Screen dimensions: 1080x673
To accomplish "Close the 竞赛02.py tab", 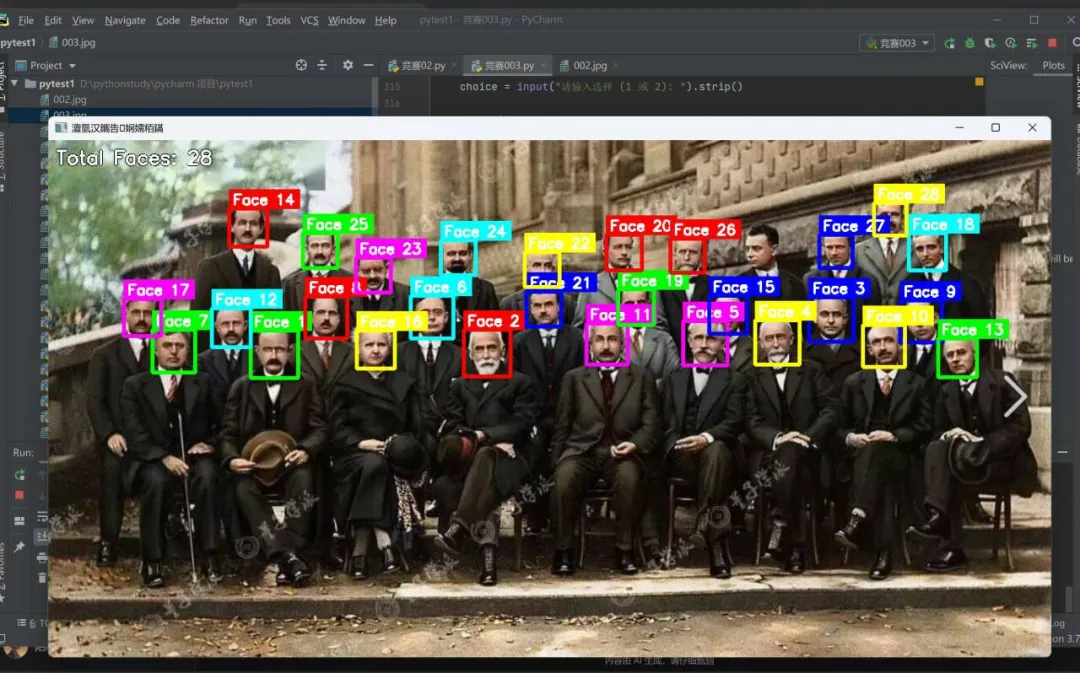I will click(x=454, y=65).
